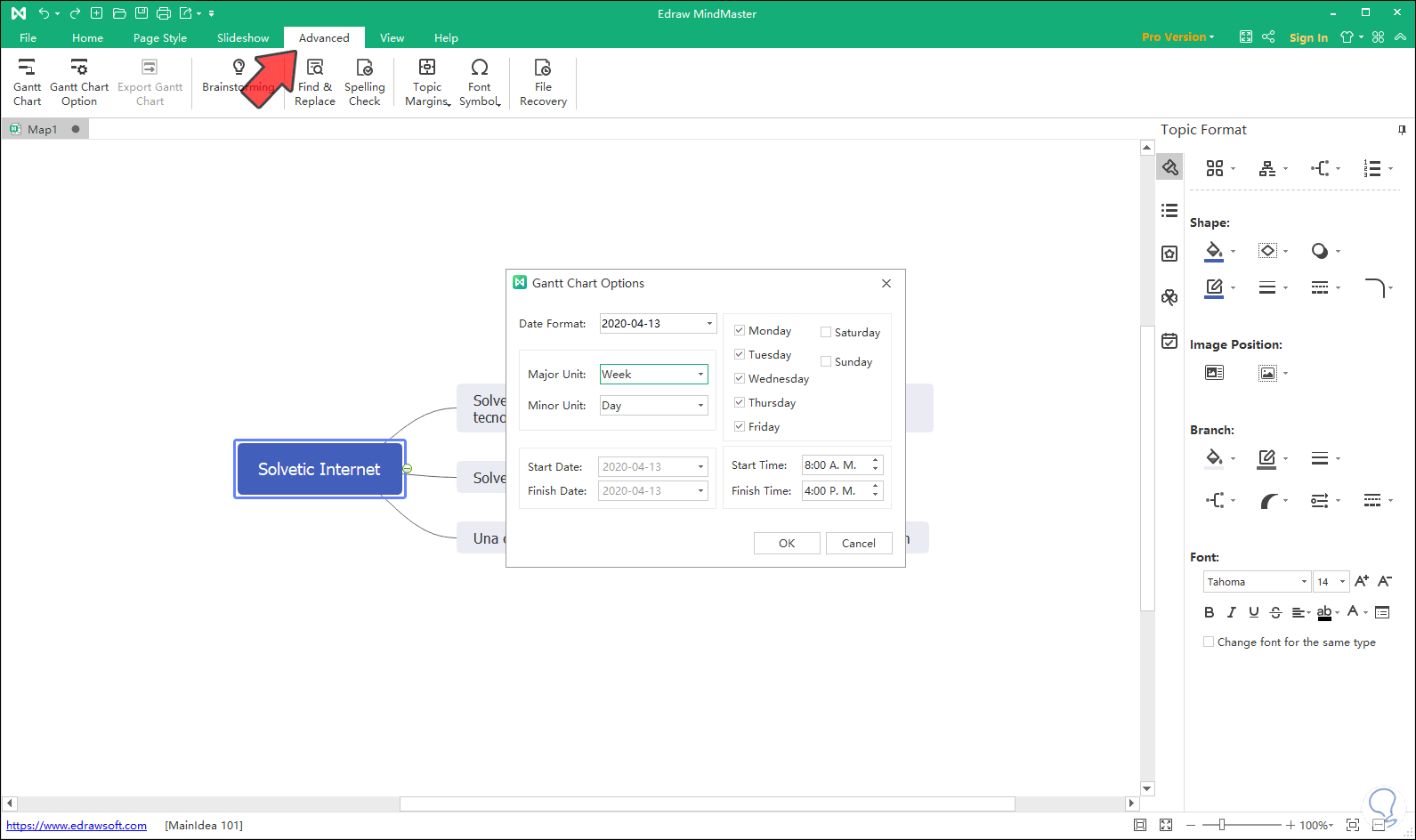Close the Gantt Chart Options dialog
1416x840 pixels.
886,283
